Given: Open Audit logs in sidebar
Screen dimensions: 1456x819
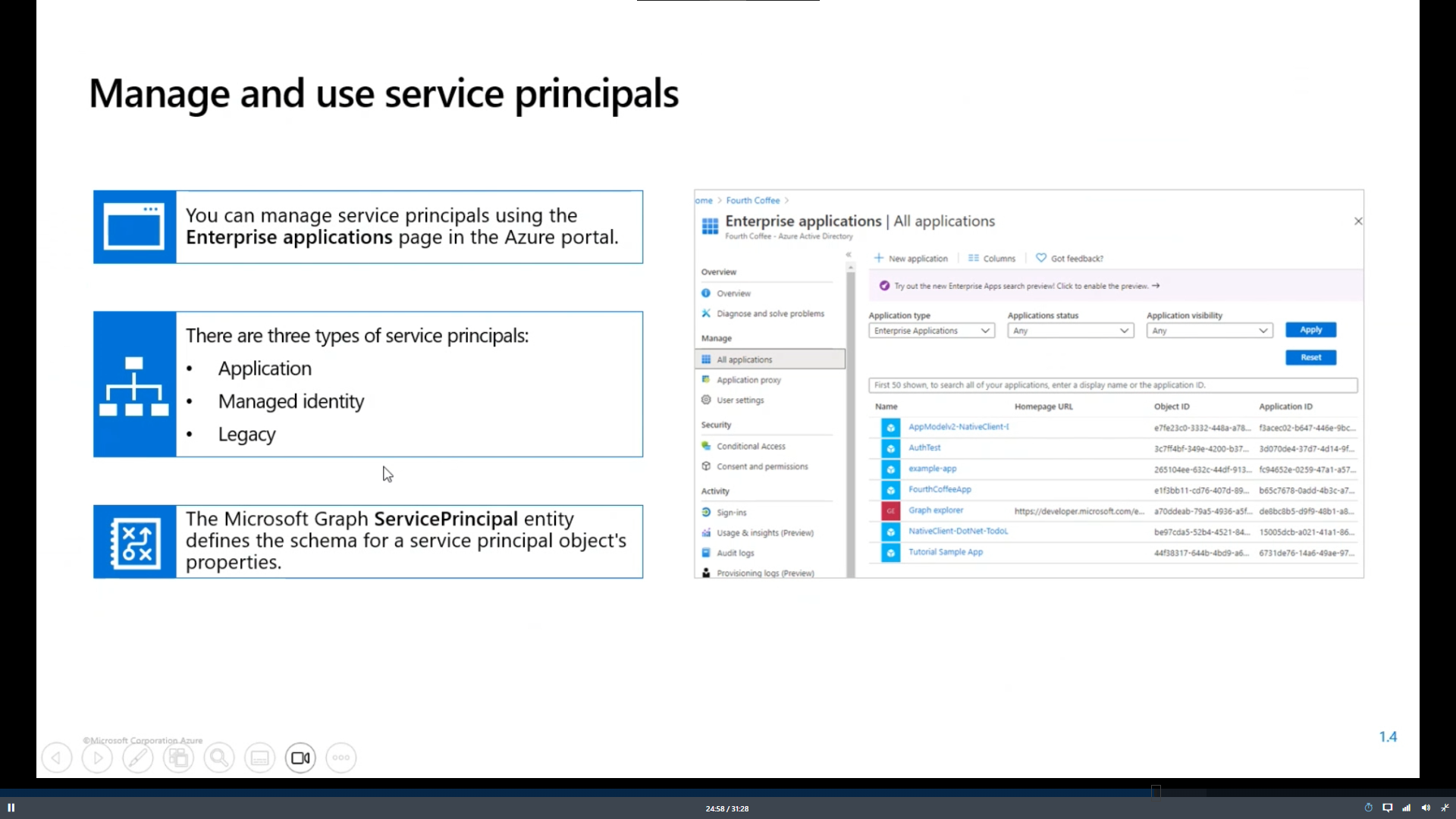Looking at the screenshot, I should pyautogui.click(x=727, y=554).
